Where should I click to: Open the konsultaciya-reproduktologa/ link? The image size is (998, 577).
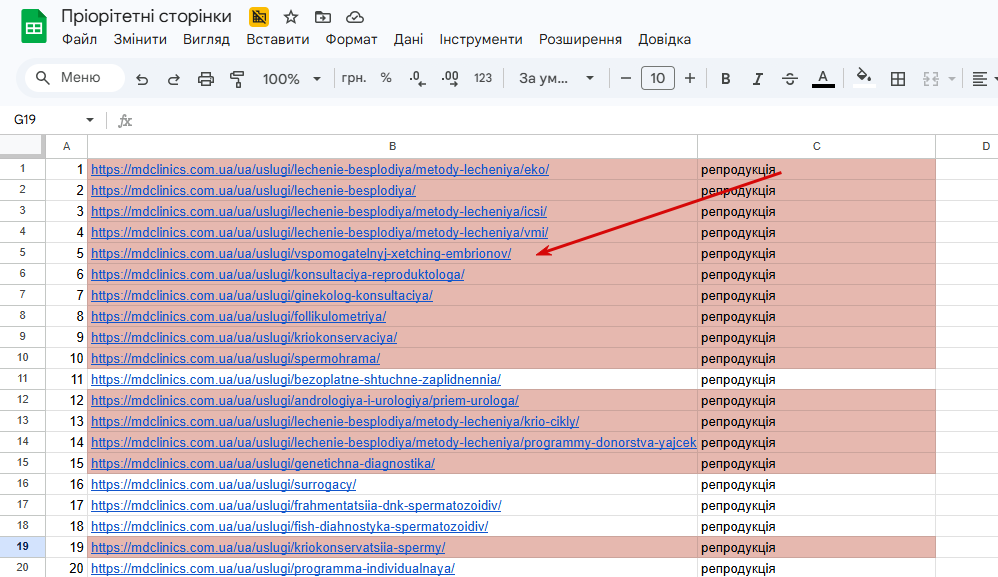point(278,274)
